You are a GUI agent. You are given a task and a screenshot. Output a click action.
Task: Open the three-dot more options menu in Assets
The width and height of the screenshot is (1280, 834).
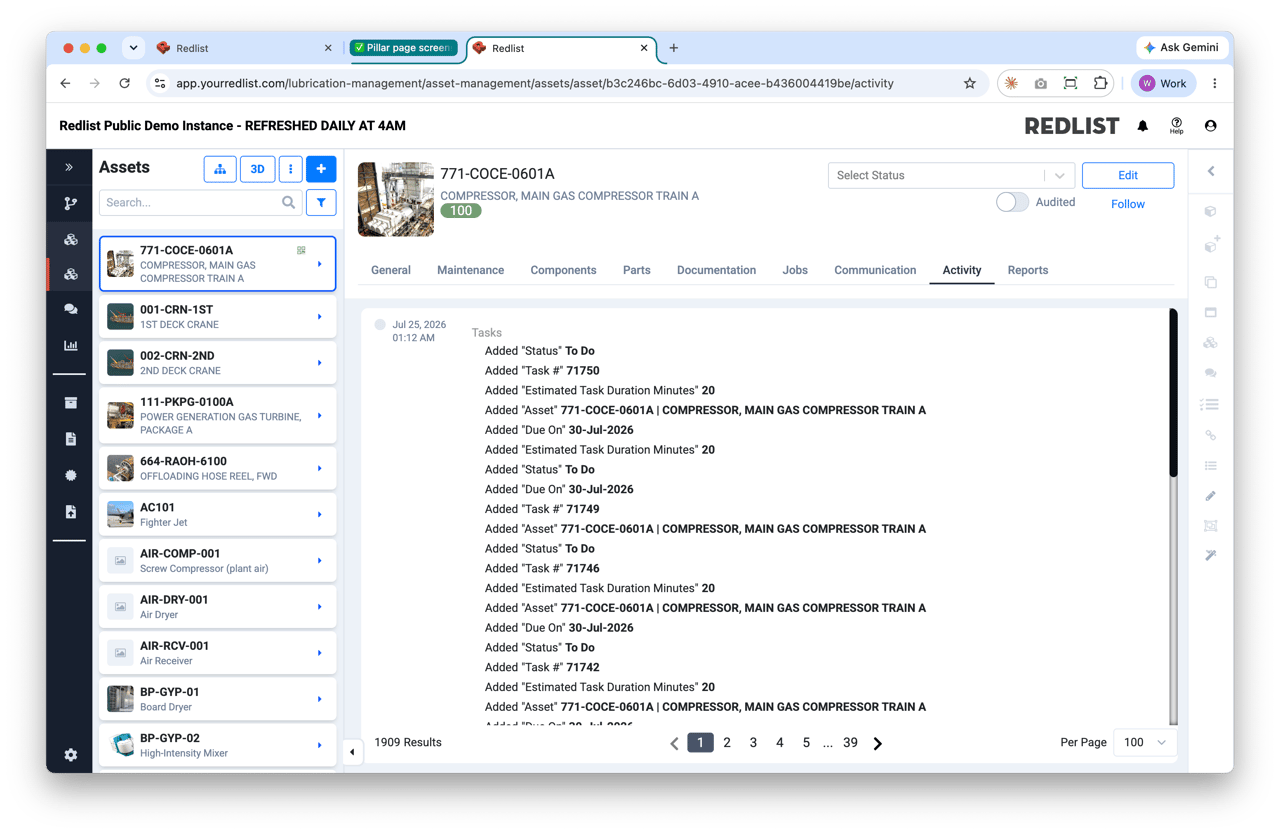(x=291, y=169)
